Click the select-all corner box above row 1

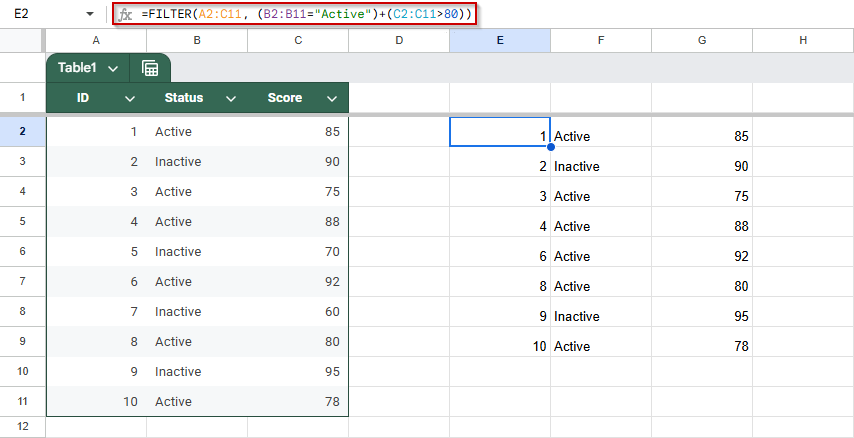[x=22, y=40]
